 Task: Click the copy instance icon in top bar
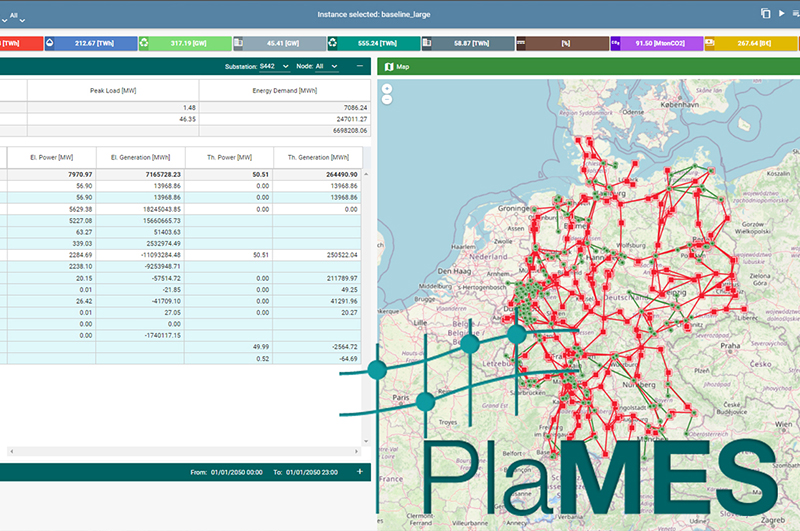pos(765,14)
